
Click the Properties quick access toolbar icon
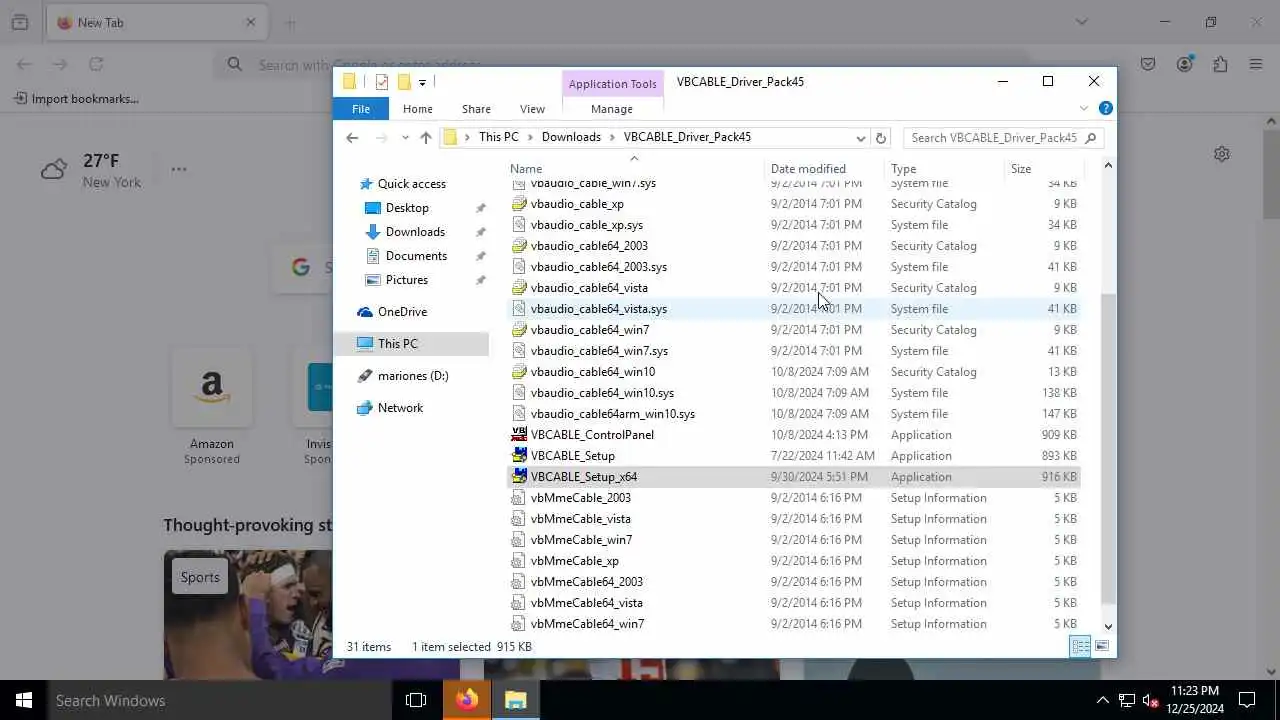[381, 82]
